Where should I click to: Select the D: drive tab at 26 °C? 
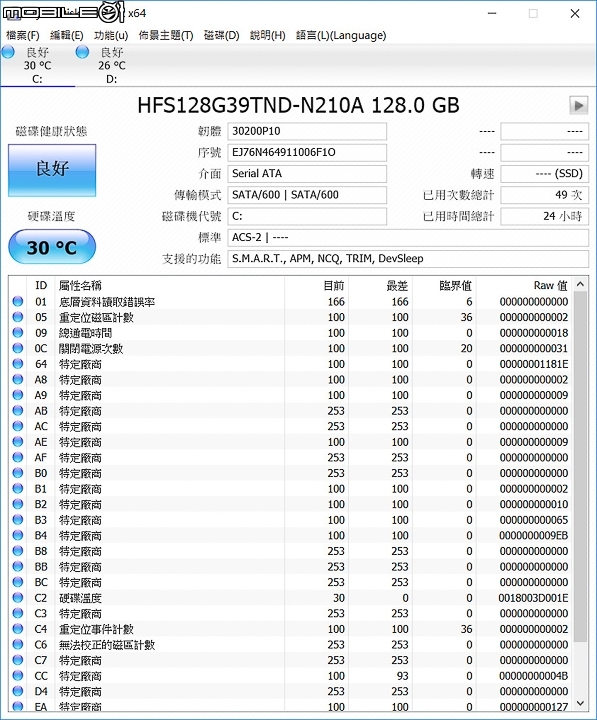point(112,65)
